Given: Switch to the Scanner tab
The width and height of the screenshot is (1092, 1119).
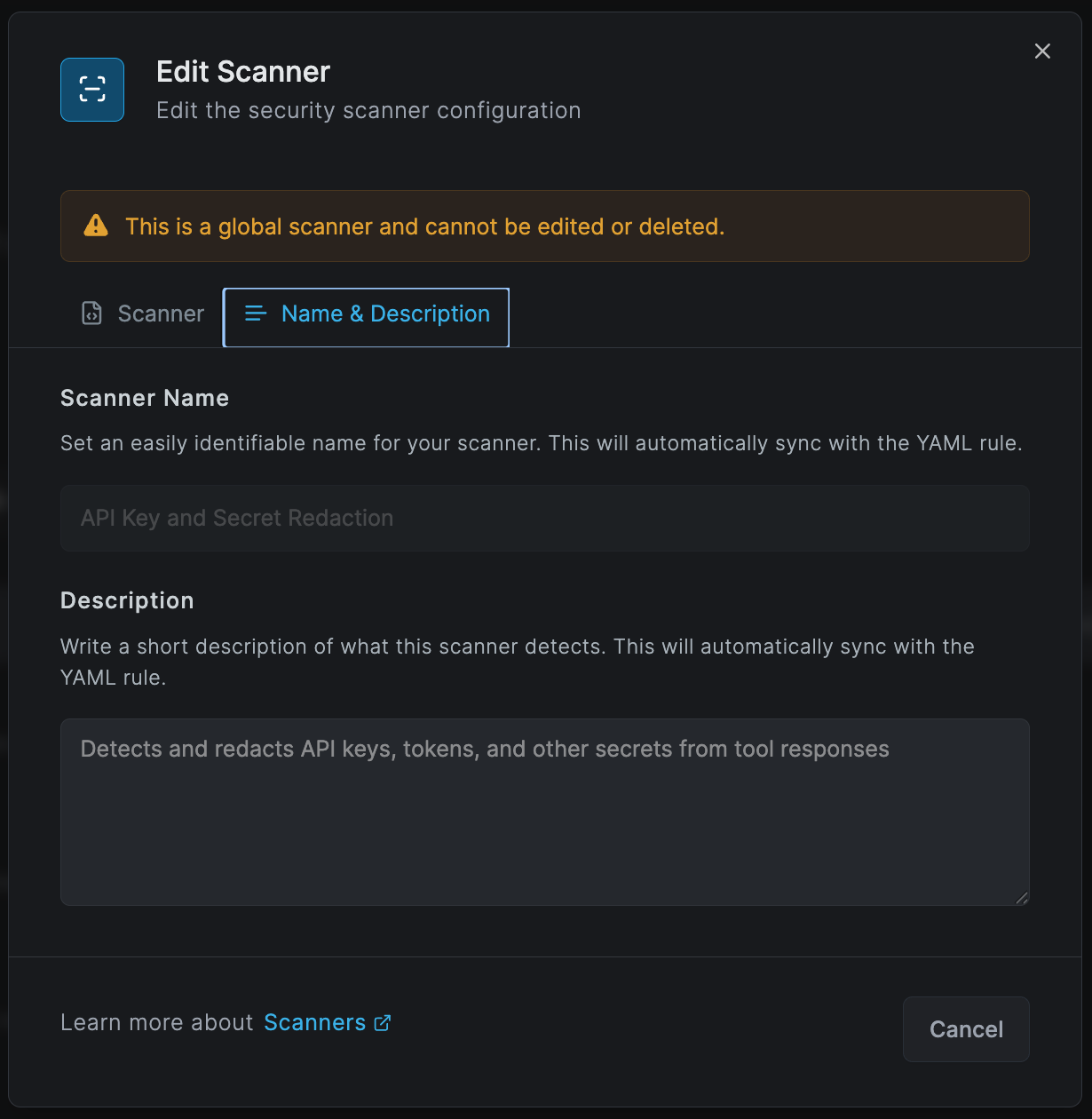Looking at the screenshot, I should (x=141, y=314).
